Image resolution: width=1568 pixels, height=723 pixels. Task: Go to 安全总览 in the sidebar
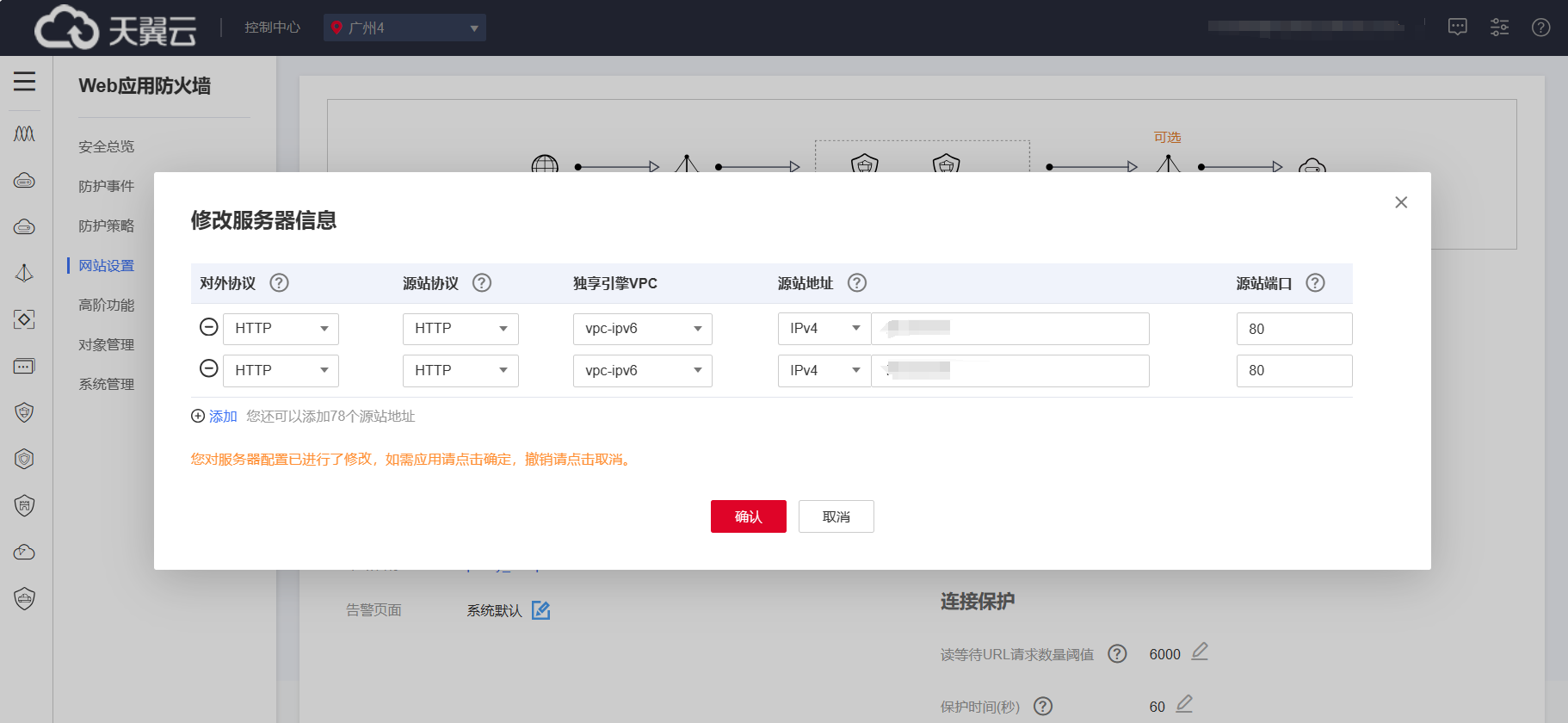tap(106, 146)
